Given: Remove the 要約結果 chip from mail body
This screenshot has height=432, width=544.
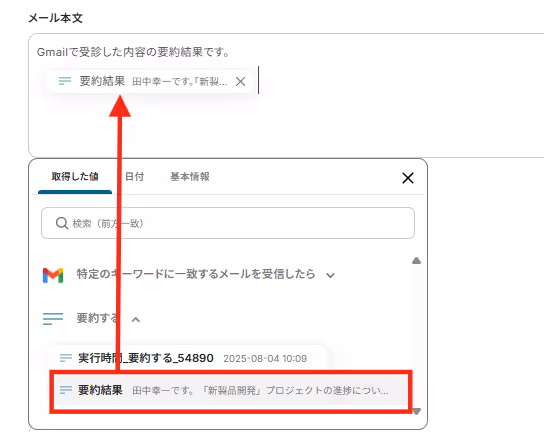Looking at the screenshot, I should (240, 82).
